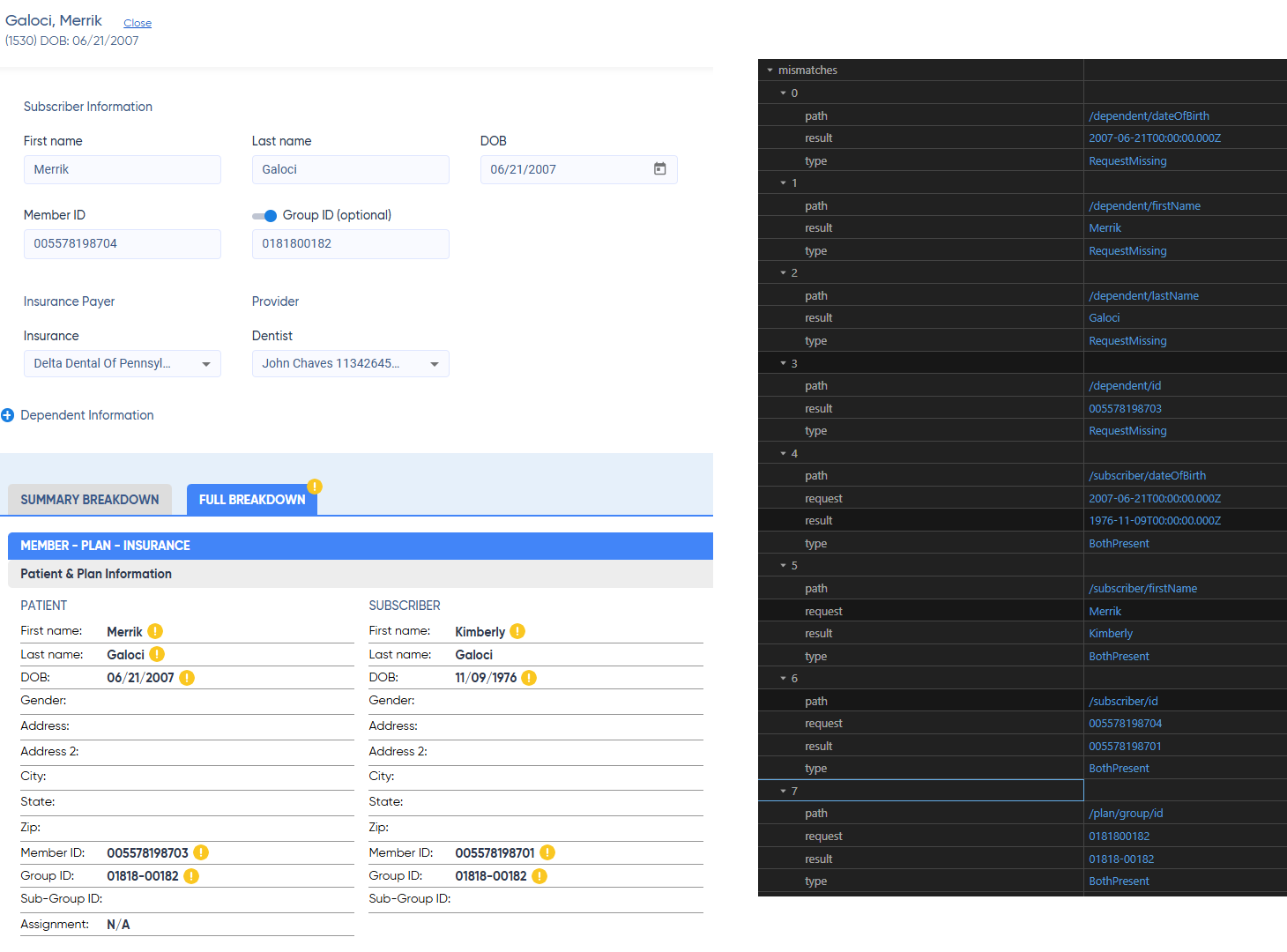1287x952 pixels.
Task: Click warning icon next to Member ID 005578198703
Action: click(201, 852)
